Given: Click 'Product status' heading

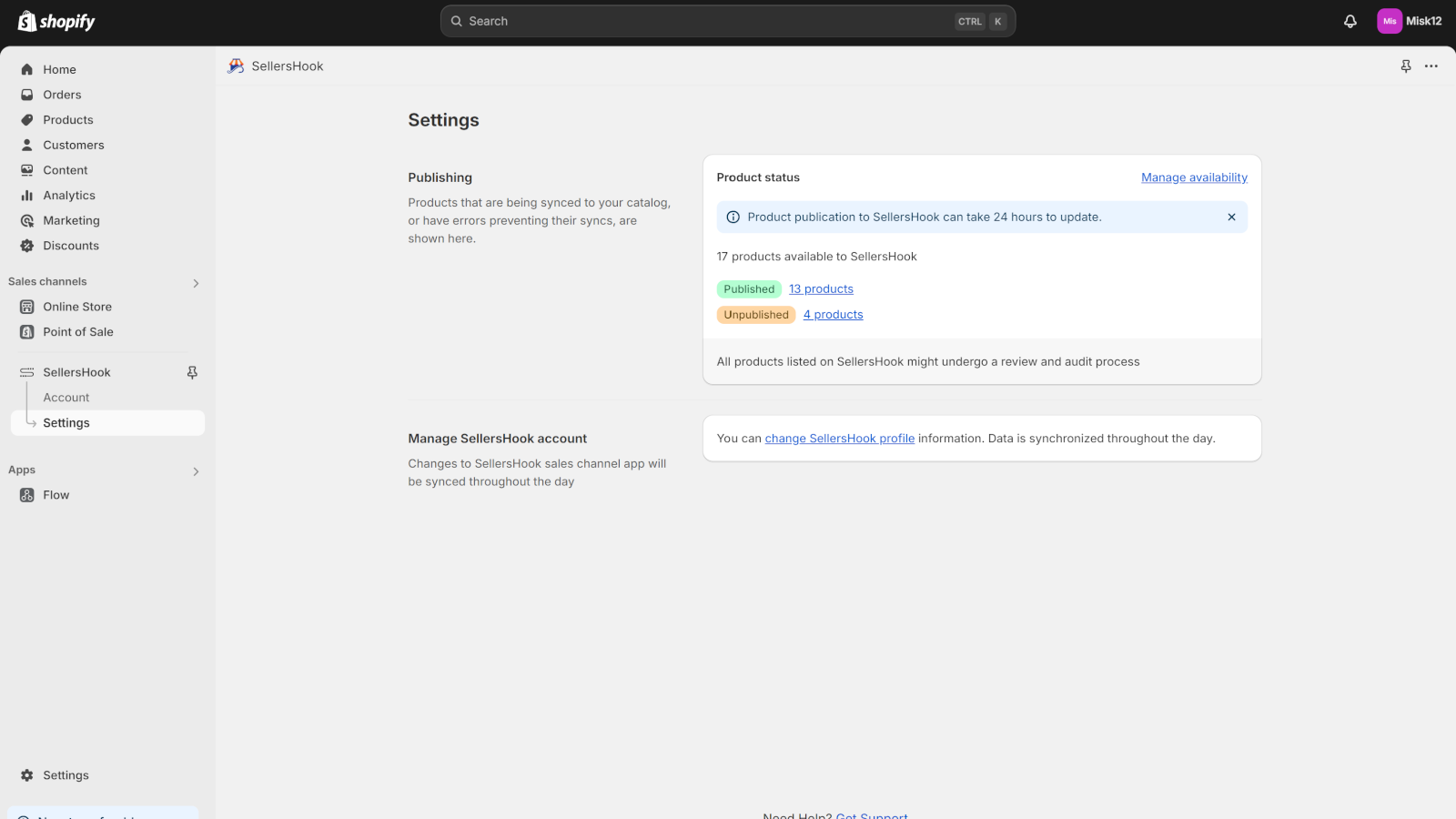Looking at the screenshot, I should pos(758,177).
